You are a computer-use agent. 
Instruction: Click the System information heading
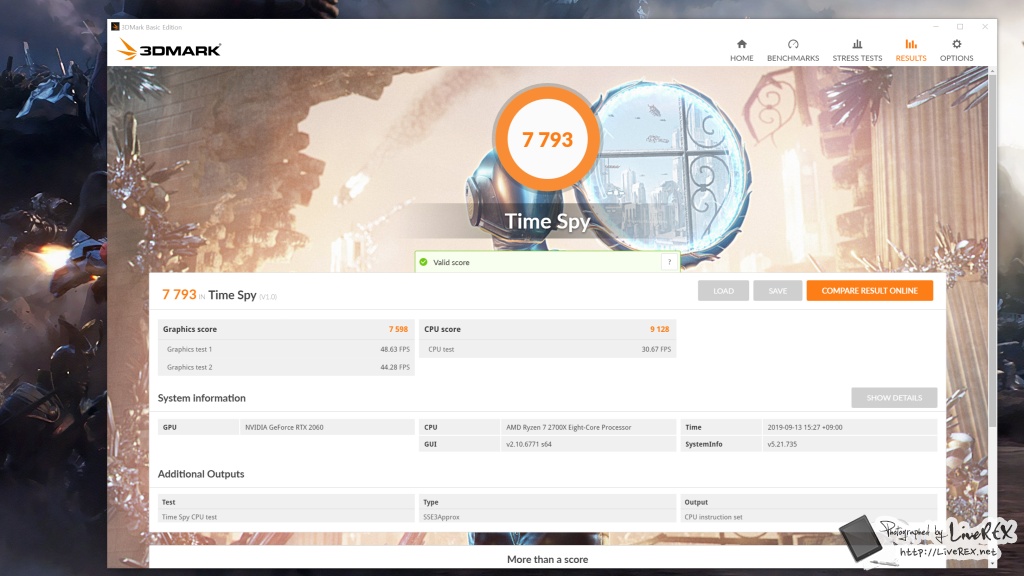tap(201, 398)
